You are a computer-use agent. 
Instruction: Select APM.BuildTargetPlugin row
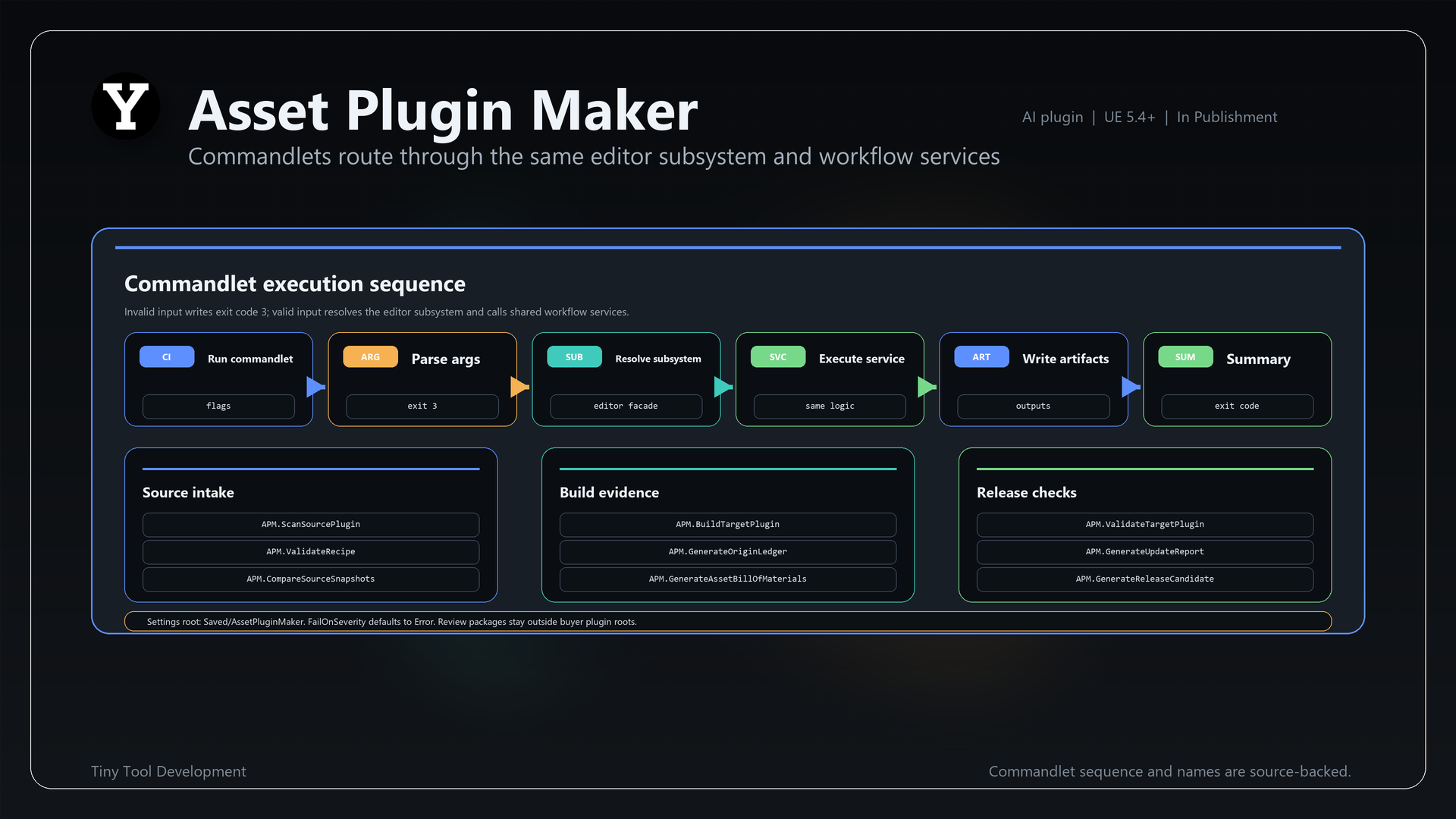point(728,525)
